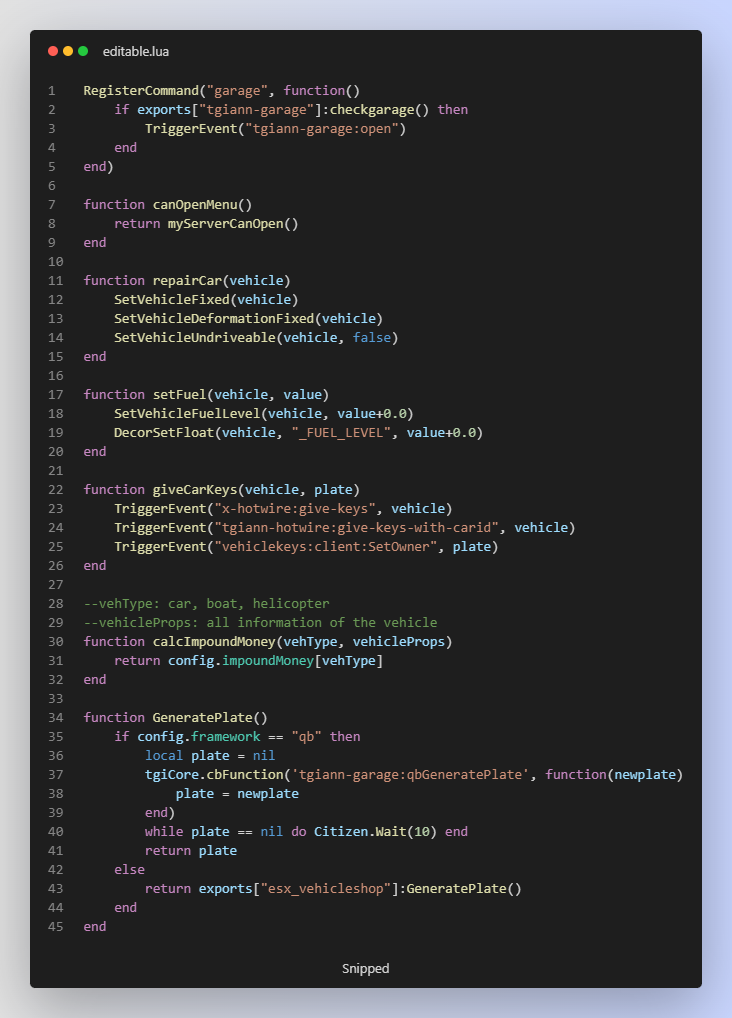Click "local" keyword on line 36
The width and height of the screenshot is (732, 1018).
(x=164, y=756)
